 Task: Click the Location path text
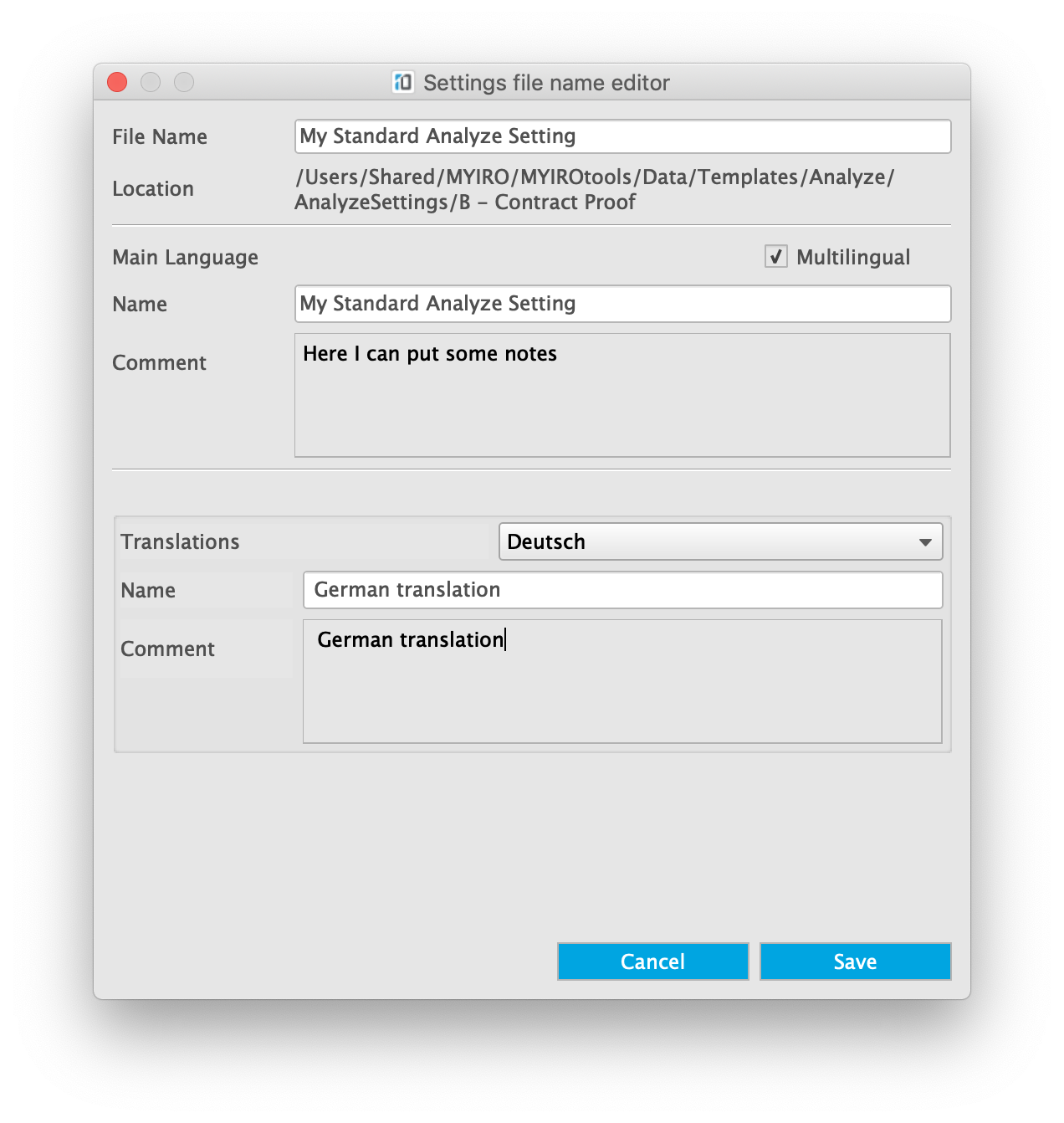tap(595, 189)
